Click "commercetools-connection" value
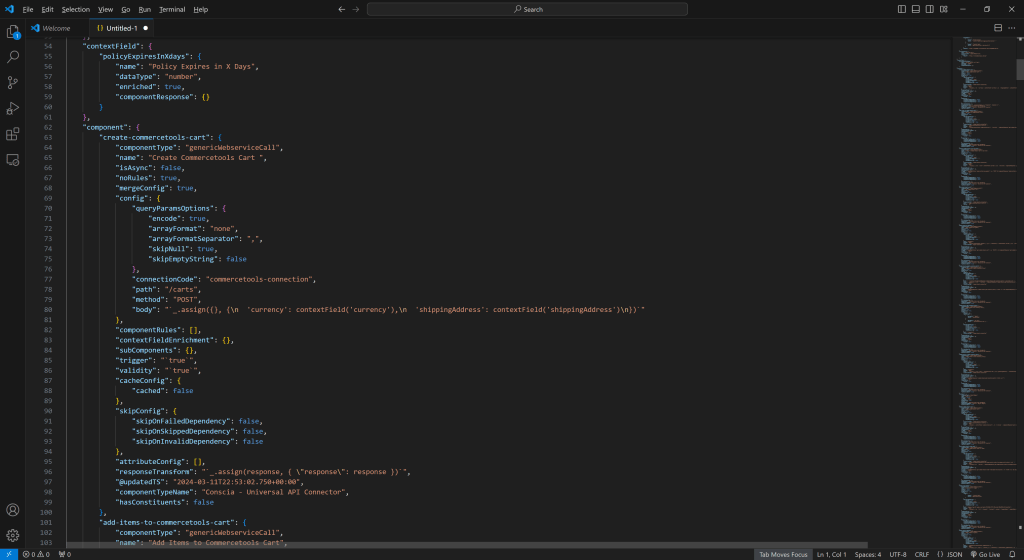This screenshot has width=1024, height=560. tap(259, 279)
